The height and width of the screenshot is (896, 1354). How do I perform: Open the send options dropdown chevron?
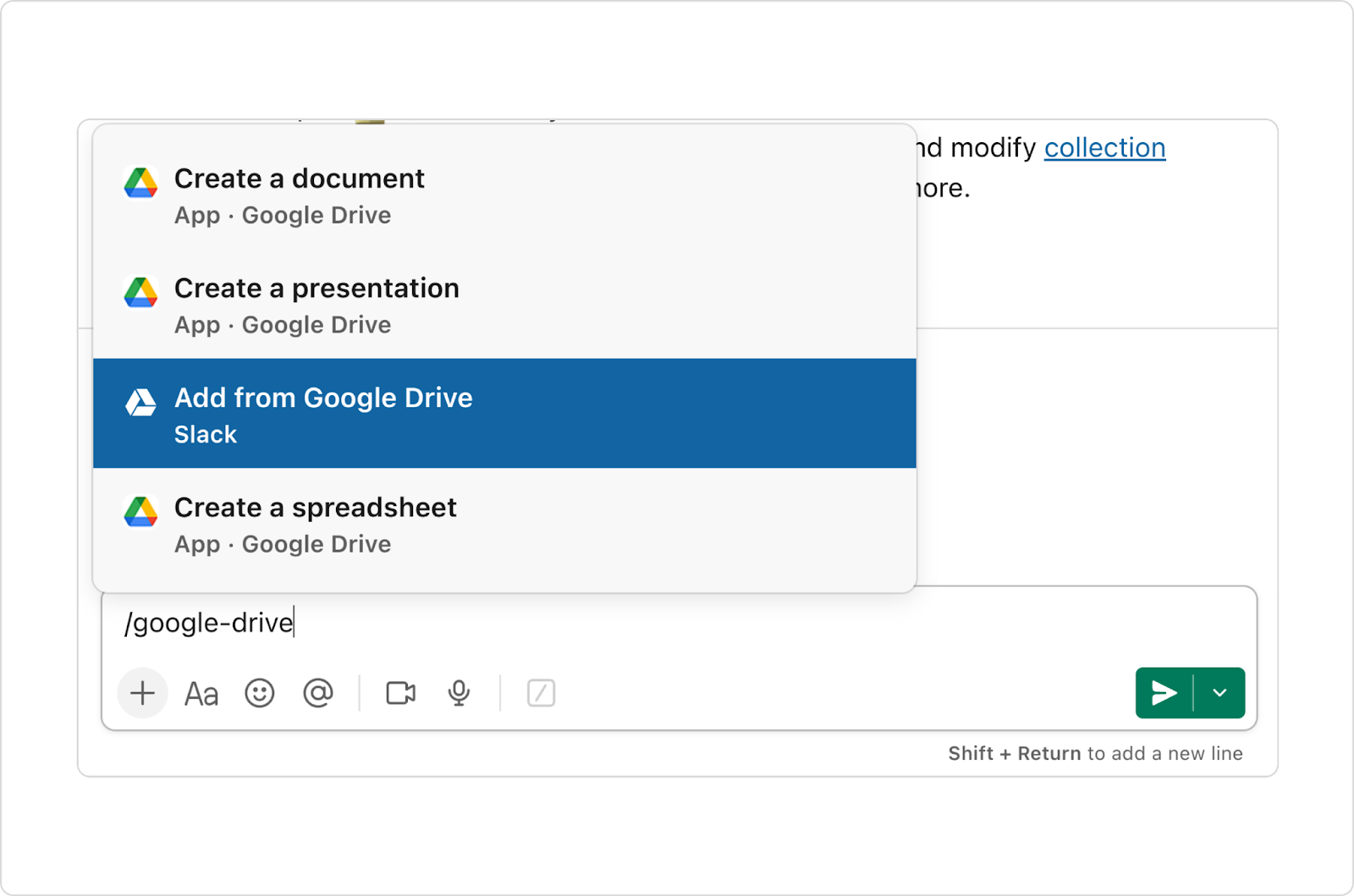coord(1219,693)
